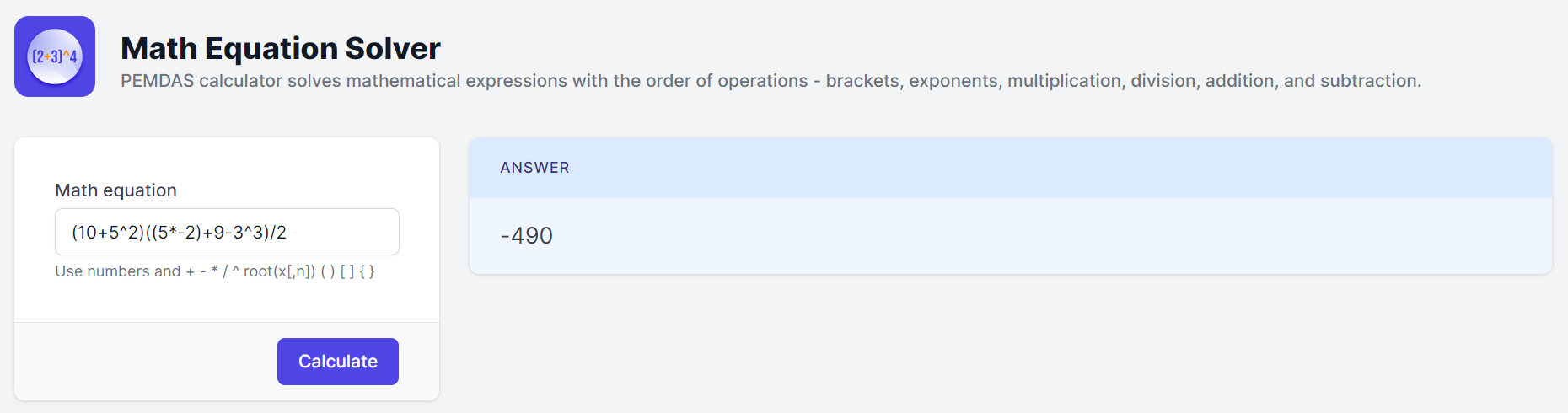Click the 'Math equation' field label
The height and width of the screenshot is (413, 1568).
pos(115,190)
